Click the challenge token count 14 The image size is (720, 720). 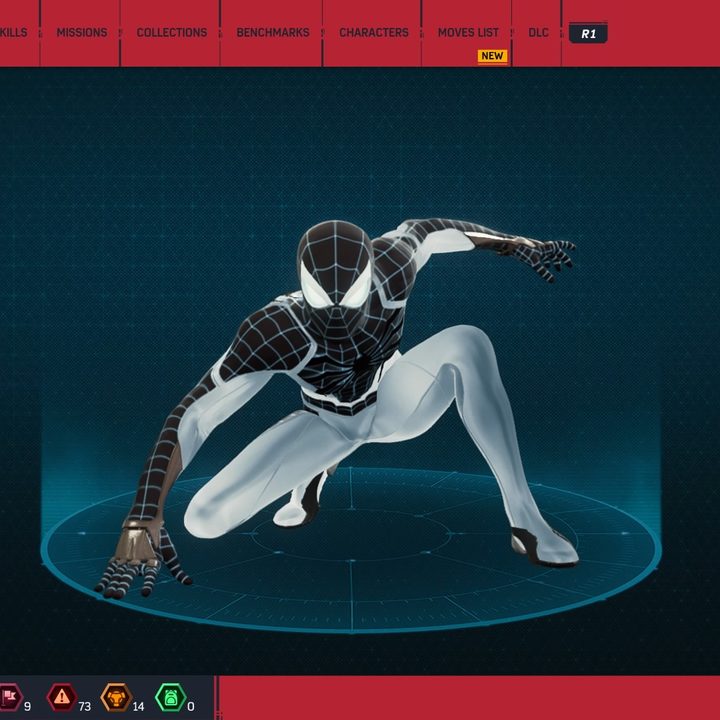point(138,706)
